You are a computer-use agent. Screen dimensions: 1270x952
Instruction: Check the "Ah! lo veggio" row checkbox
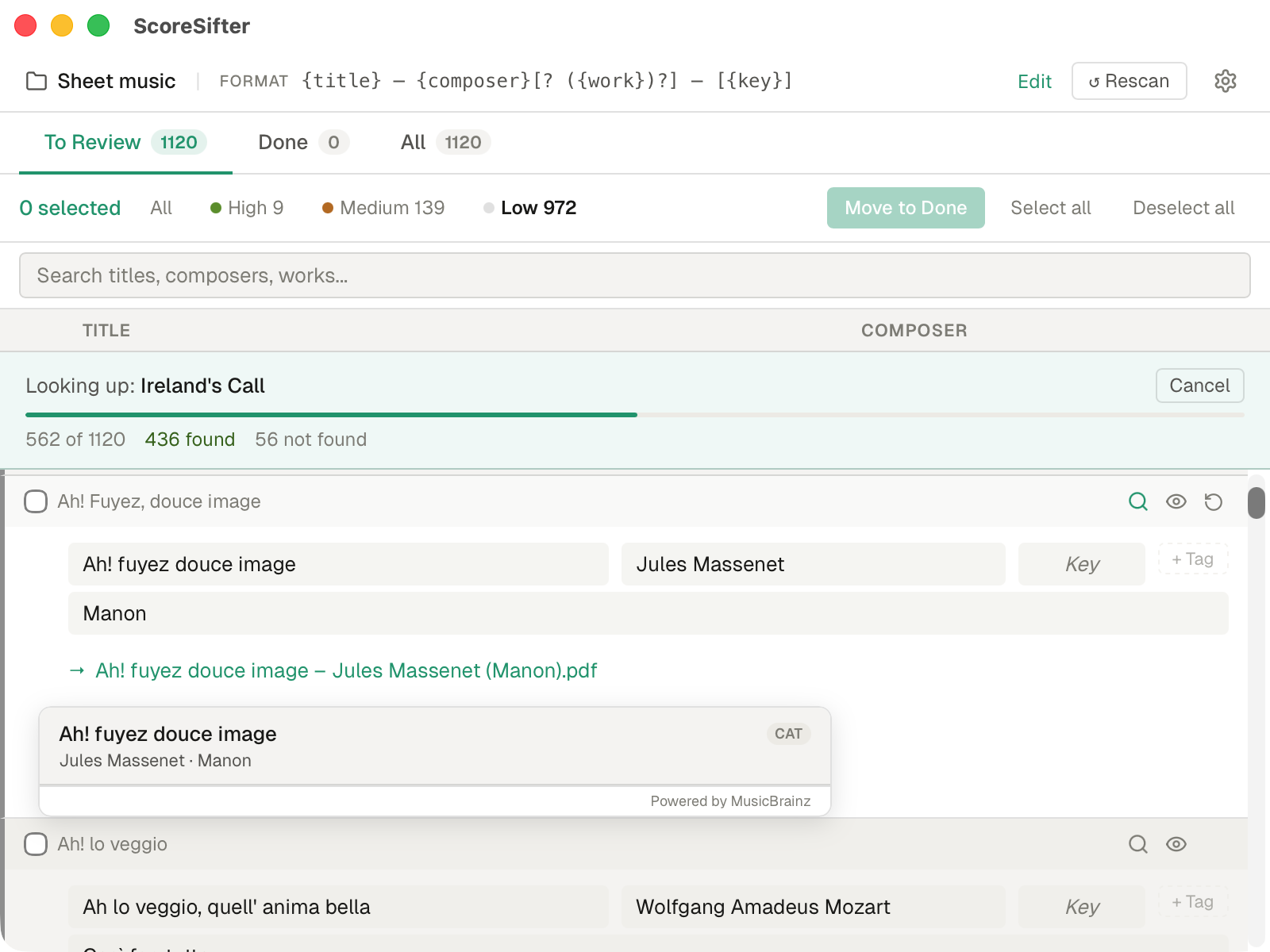coord(36,844)
